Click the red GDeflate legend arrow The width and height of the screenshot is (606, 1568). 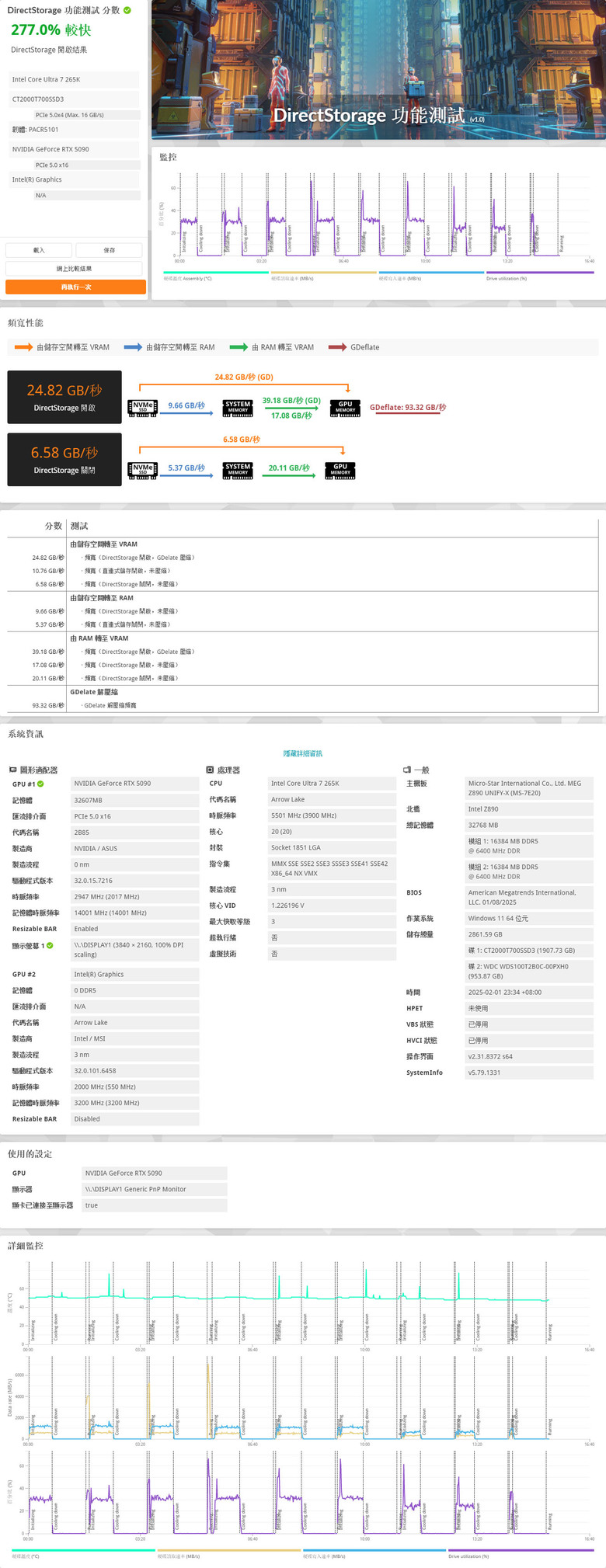(x=337, y=347)
